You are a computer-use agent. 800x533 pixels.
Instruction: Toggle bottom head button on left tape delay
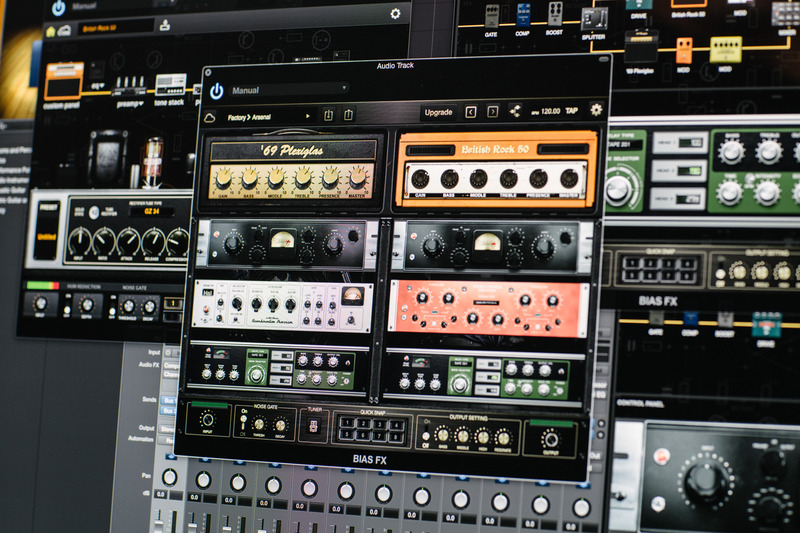pyautogui.click(x=281, y=380)
